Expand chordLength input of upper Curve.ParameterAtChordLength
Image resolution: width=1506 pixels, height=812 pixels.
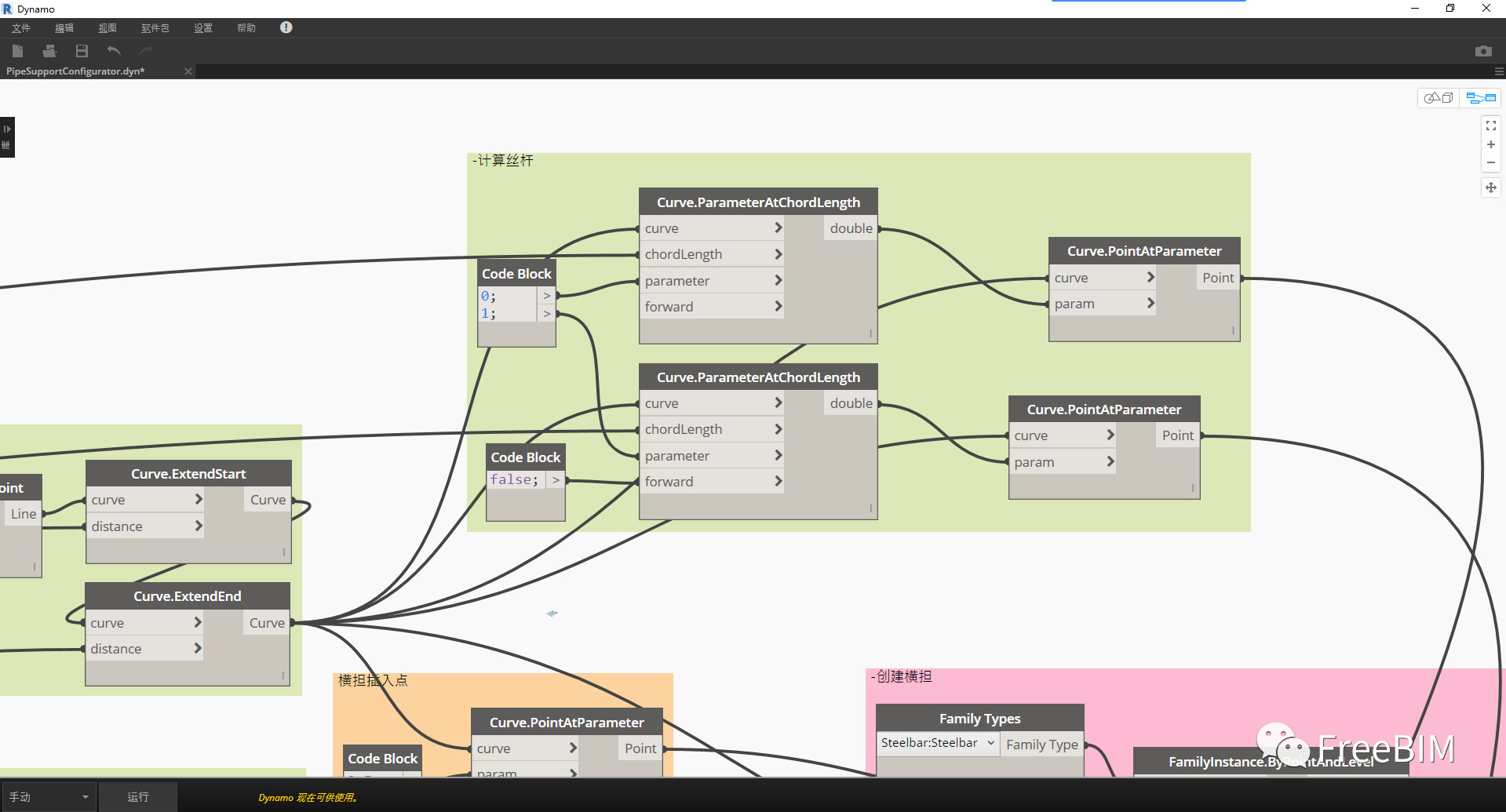778,254
